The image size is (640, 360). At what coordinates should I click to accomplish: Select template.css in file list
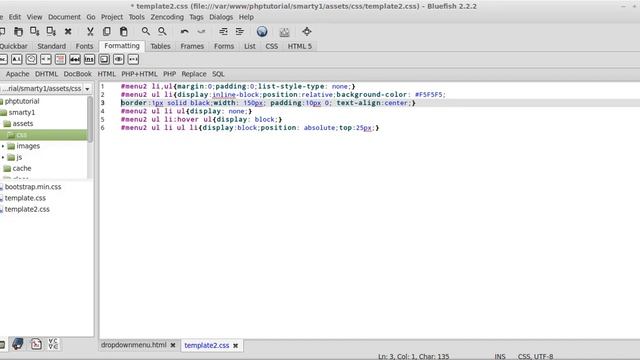[x=25, y=198]
